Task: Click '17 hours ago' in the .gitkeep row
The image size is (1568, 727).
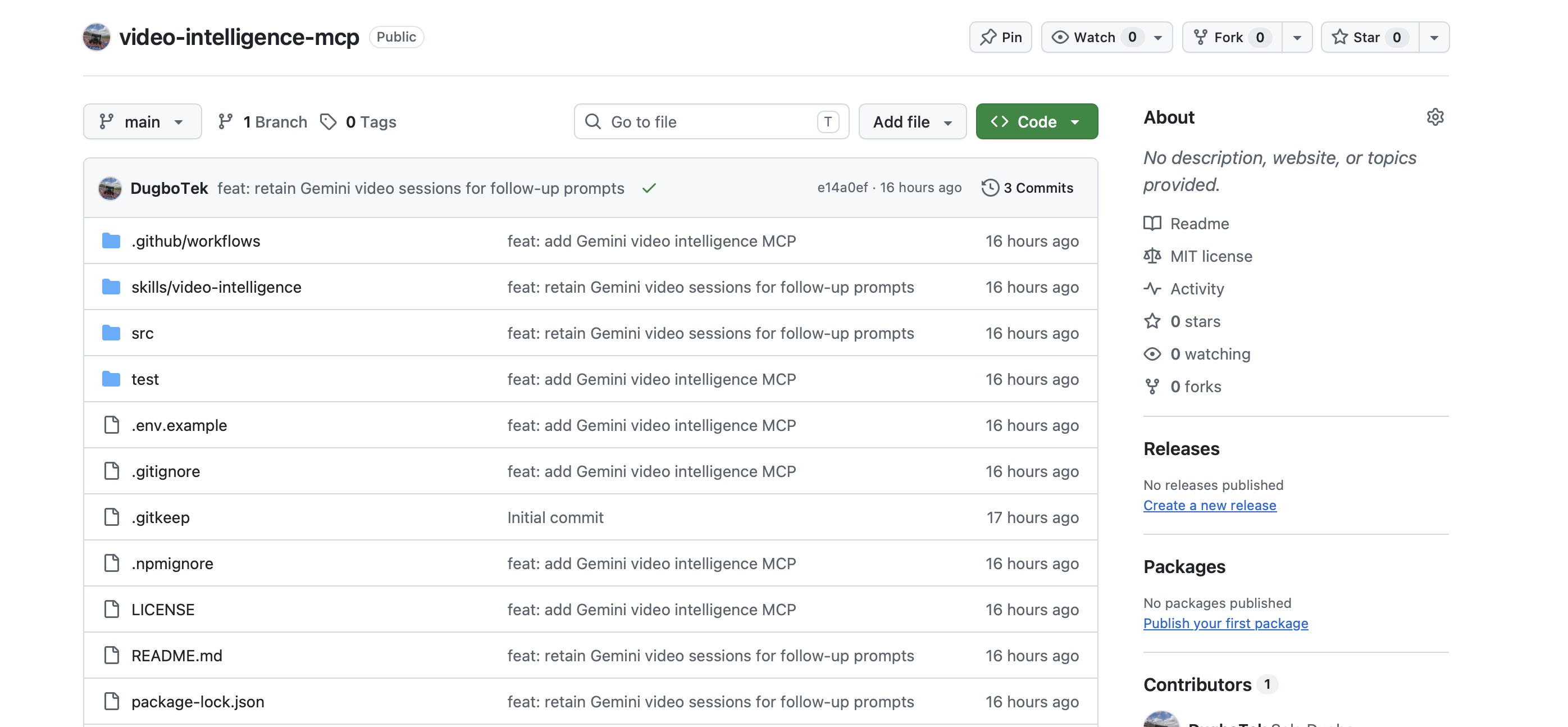Action: pos(1032,517)
